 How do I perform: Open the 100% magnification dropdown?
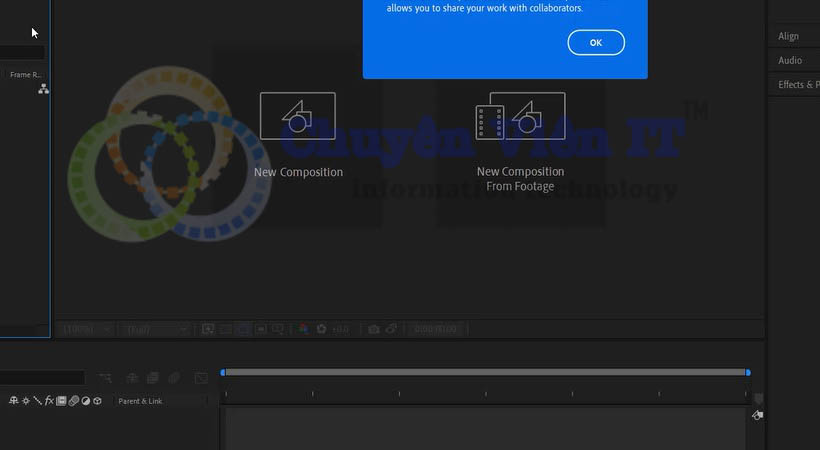point(84,329)
